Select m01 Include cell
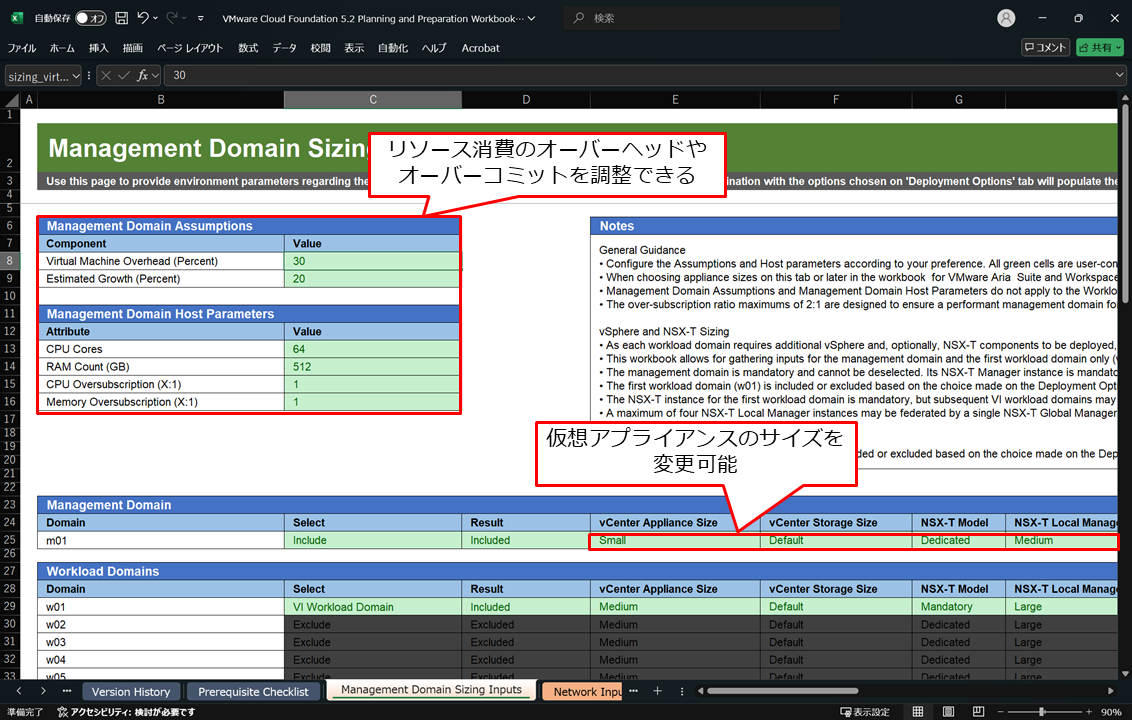1132x720 pixels. pos(373,540)
